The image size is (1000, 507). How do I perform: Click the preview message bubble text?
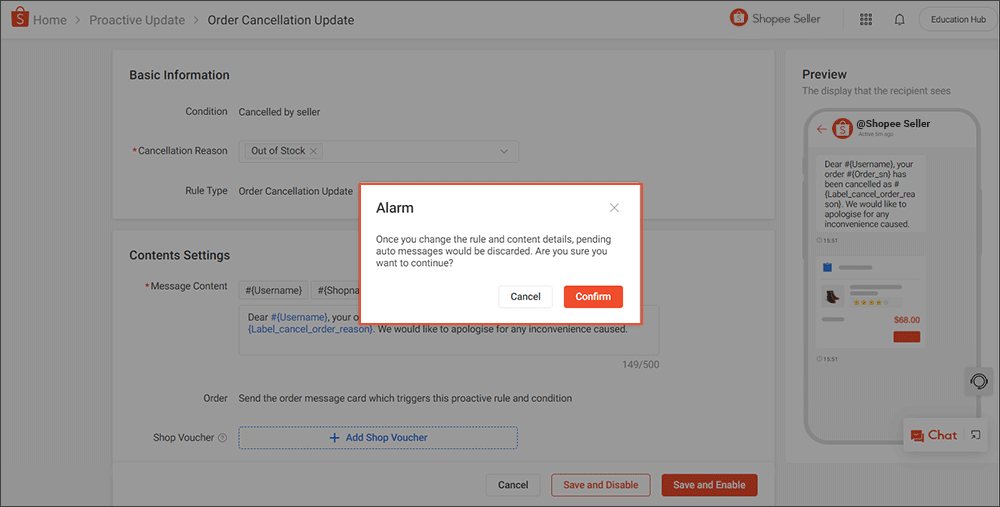[x=870, y=194]
